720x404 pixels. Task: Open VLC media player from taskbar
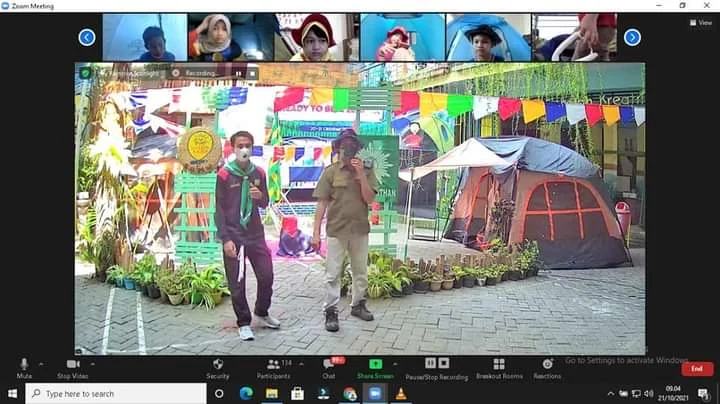(401, 393)
